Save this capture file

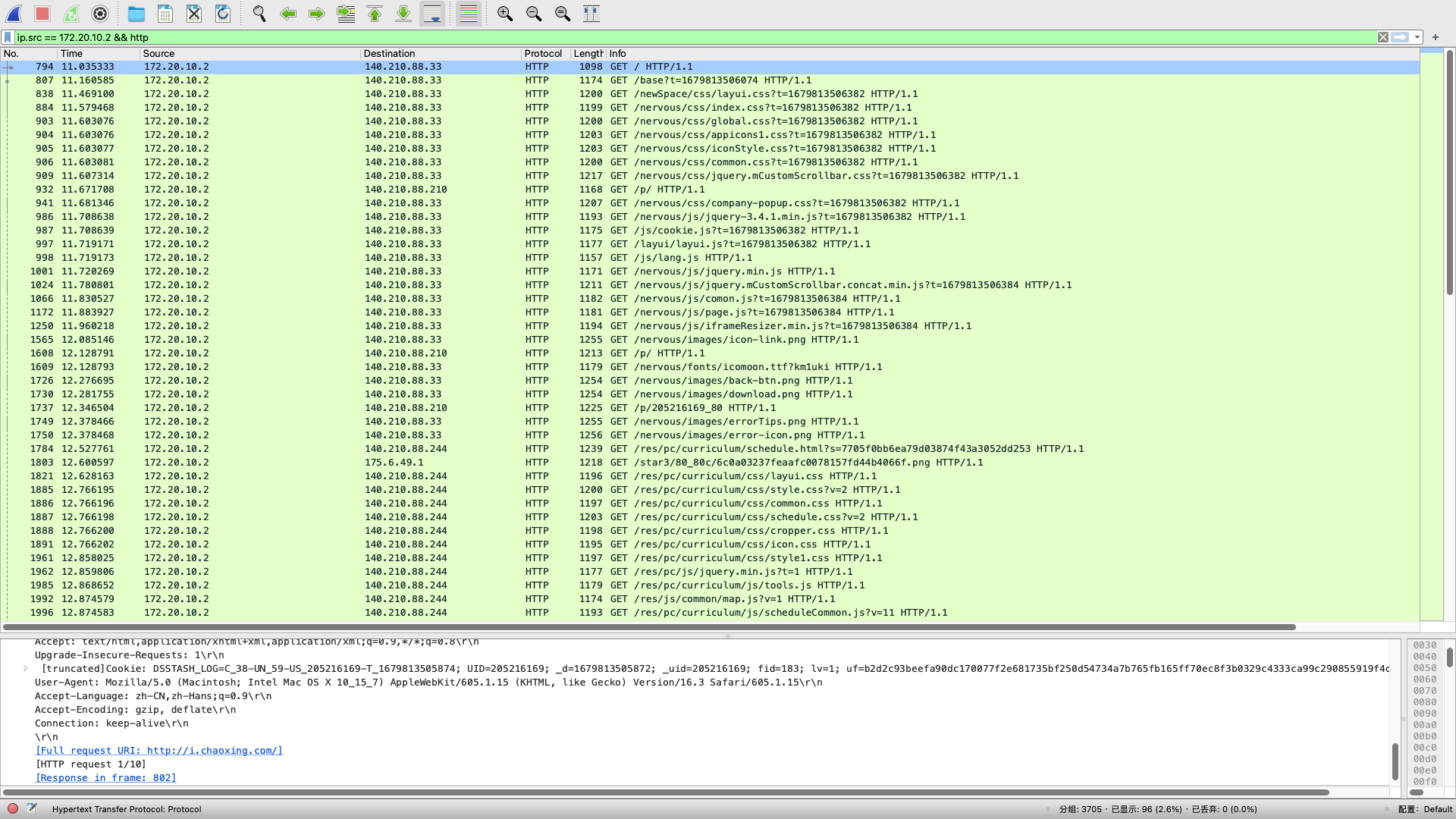coord(165,14)
